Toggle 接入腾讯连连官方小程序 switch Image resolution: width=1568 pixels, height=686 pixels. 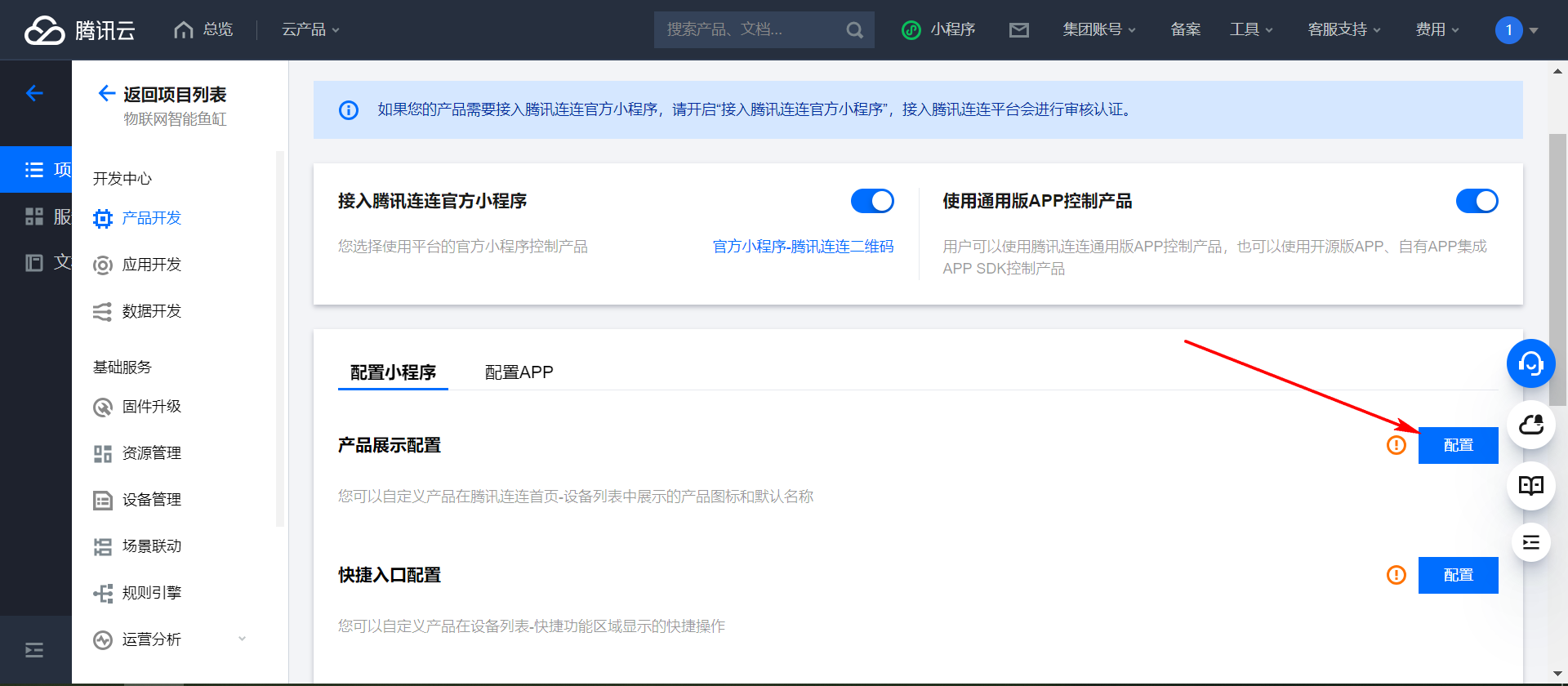[x=872, y=201]
